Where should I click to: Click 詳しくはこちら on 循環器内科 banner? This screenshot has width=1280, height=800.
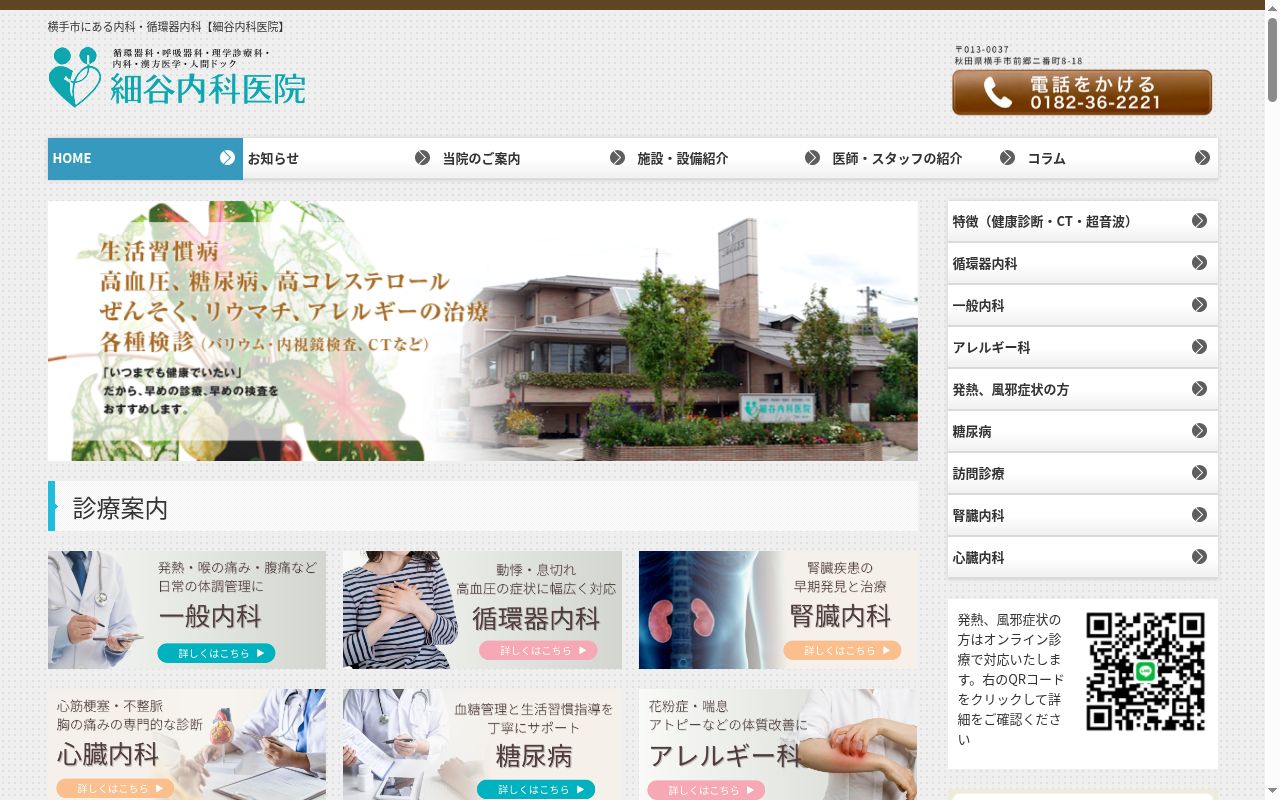[538, 650]
